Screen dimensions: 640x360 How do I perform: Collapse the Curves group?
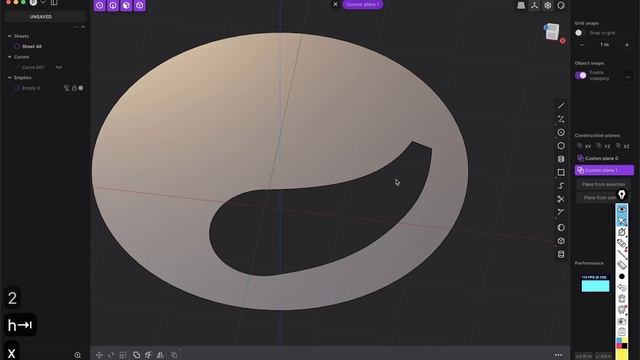[x=10, y=57]
